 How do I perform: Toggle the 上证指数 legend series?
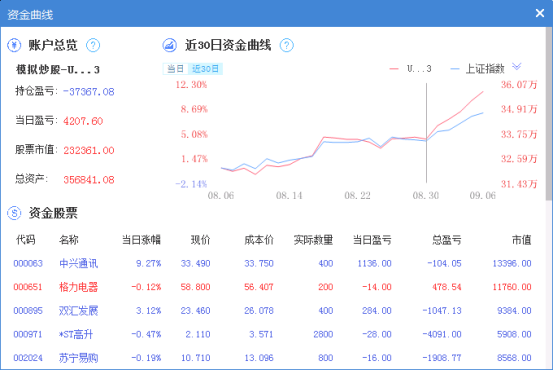click(x=477, y=69)
